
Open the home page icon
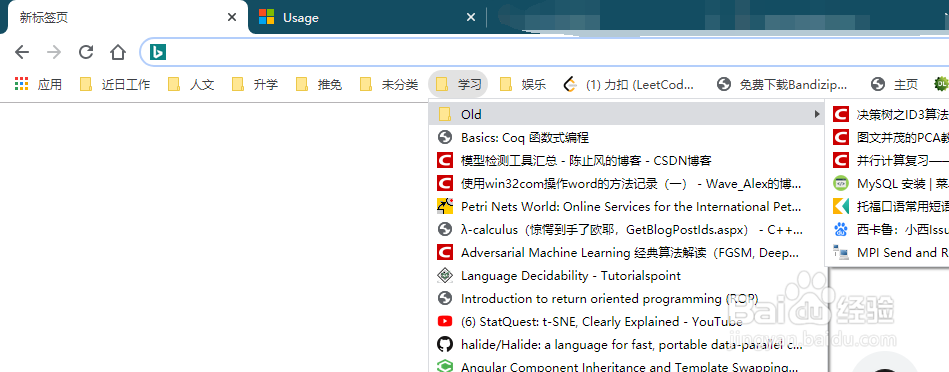[117, 52]
